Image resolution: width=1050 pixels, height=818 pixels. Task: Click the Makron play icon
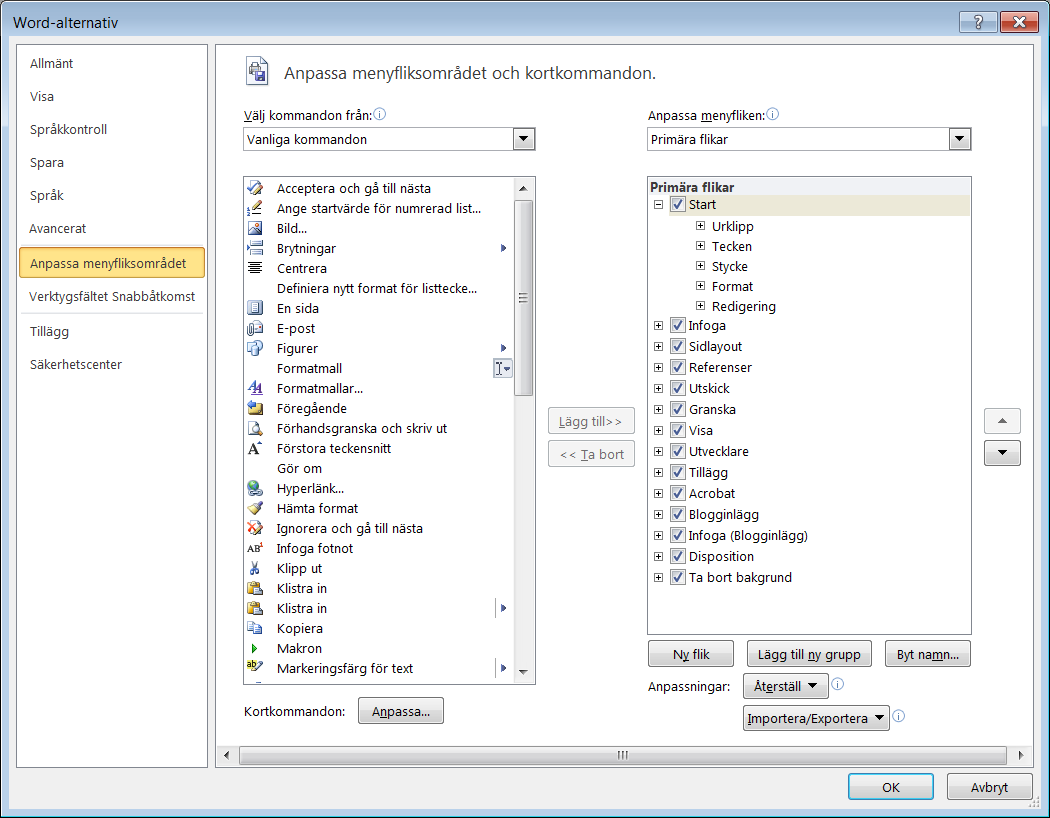[255, 648]
